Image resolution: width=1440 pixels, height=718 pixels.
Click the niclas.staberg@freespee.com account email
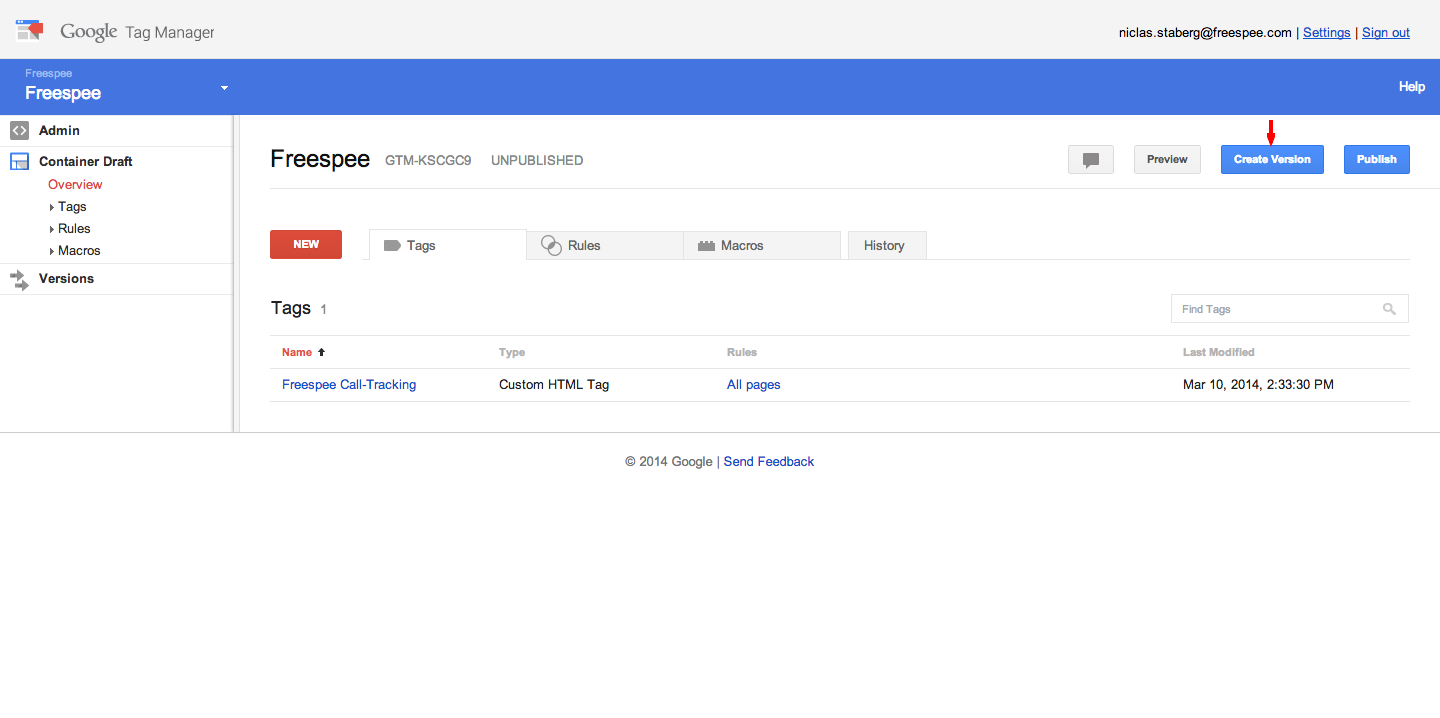click(x=1205, y=33)
